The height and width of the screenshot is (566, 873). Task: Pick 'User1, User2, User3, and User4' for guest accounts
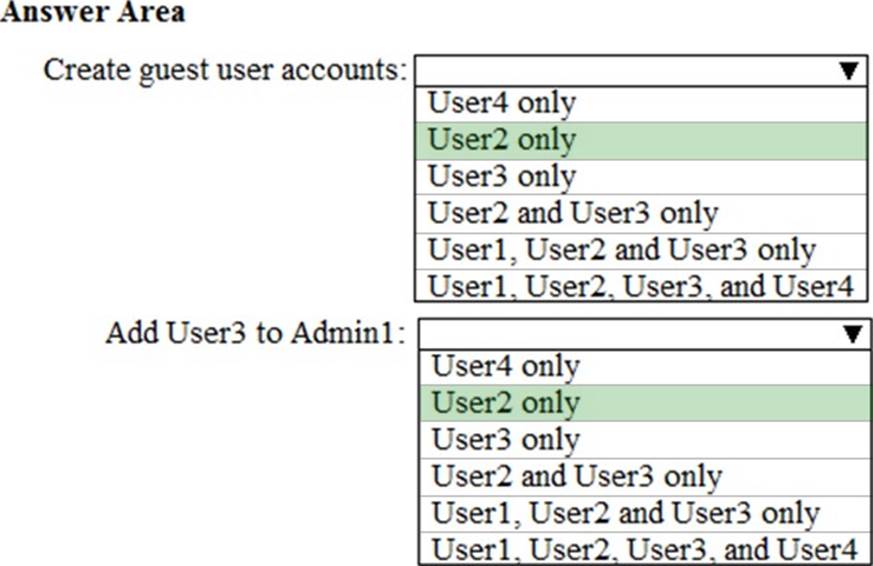[640, 286]
